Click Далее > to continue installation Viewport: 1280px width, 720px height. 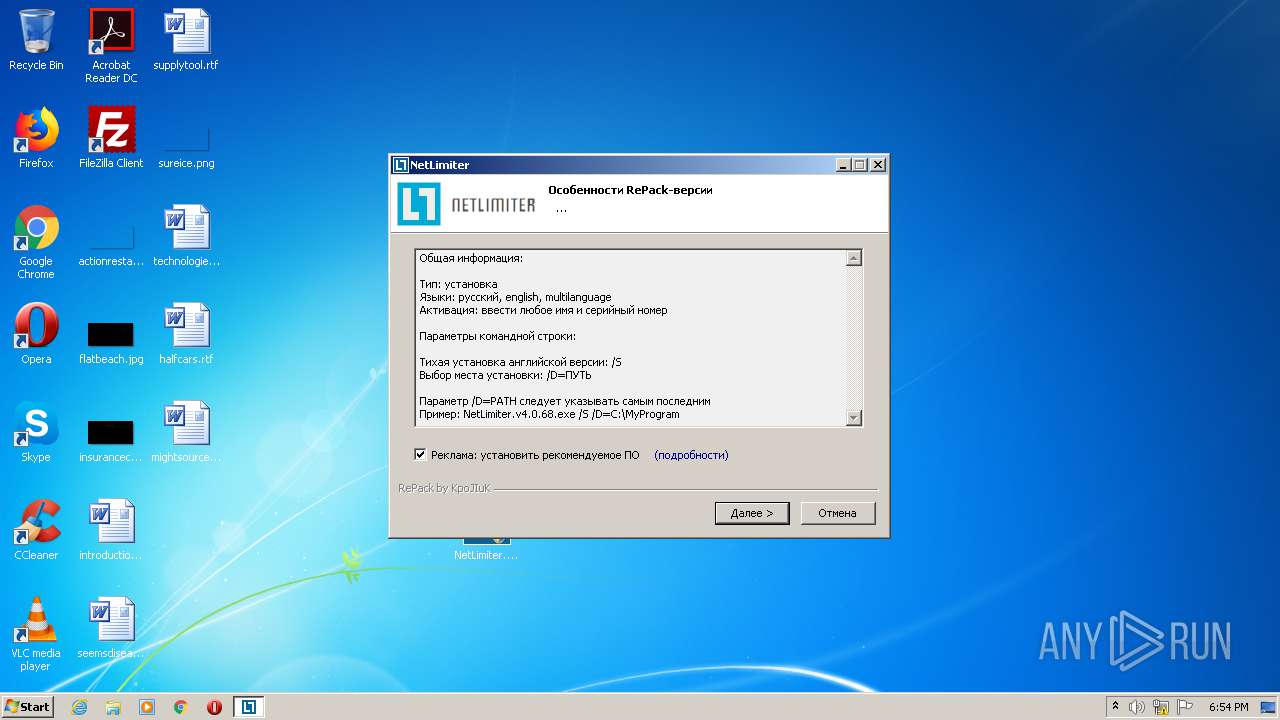[x=752, y=513]
